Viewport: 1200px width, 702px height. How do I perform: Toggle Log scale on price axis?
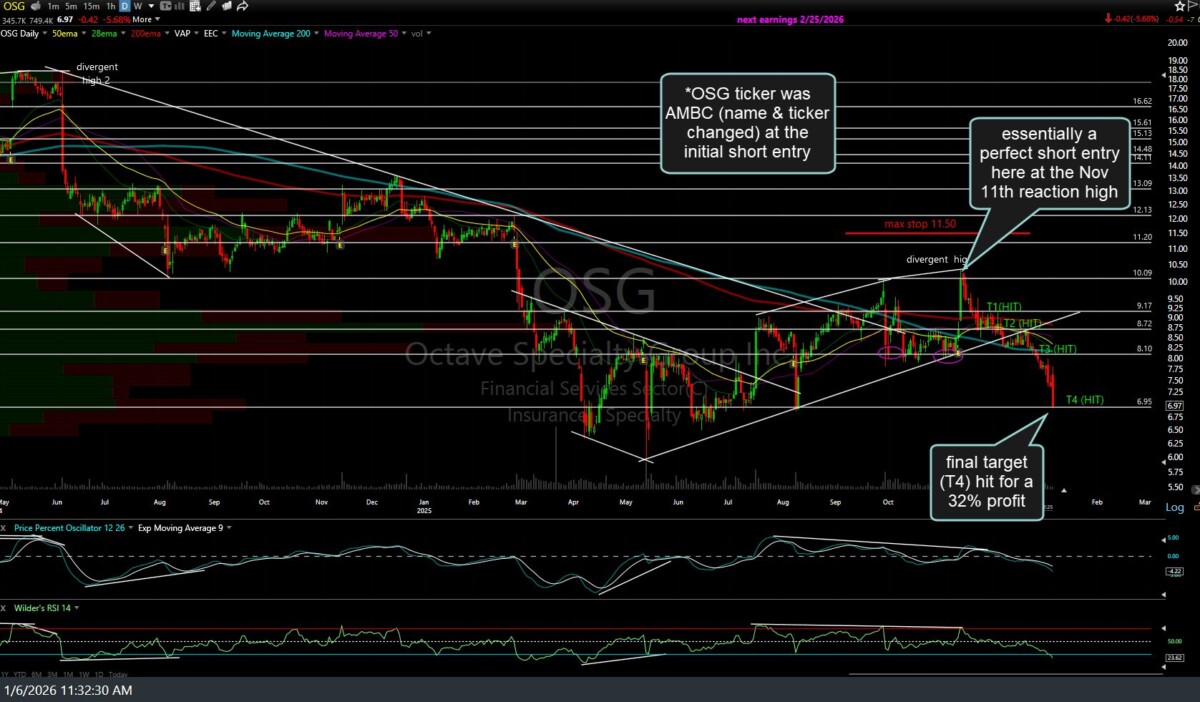[x=1173, y=508]
